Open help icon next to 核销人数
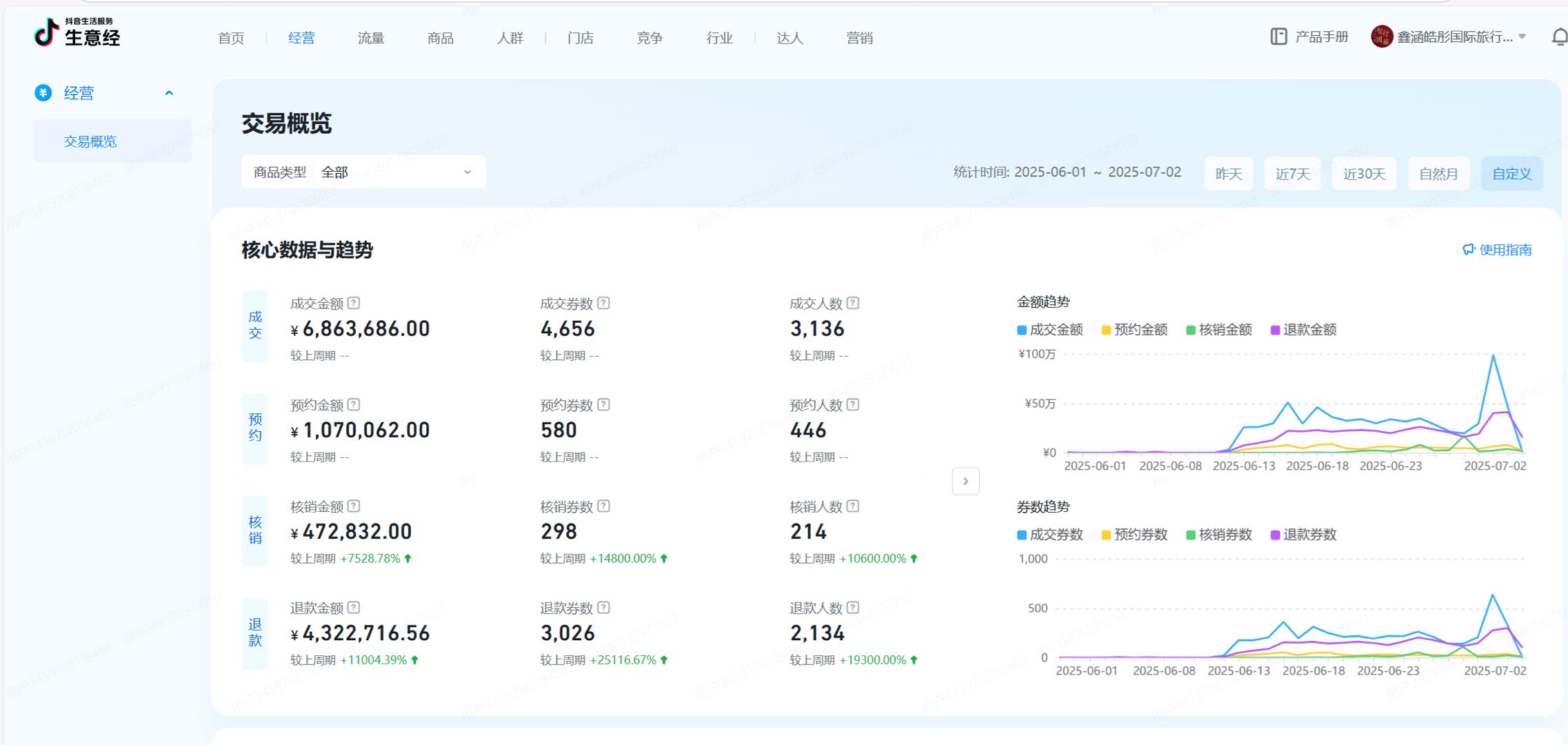 [x=853, y=506]
